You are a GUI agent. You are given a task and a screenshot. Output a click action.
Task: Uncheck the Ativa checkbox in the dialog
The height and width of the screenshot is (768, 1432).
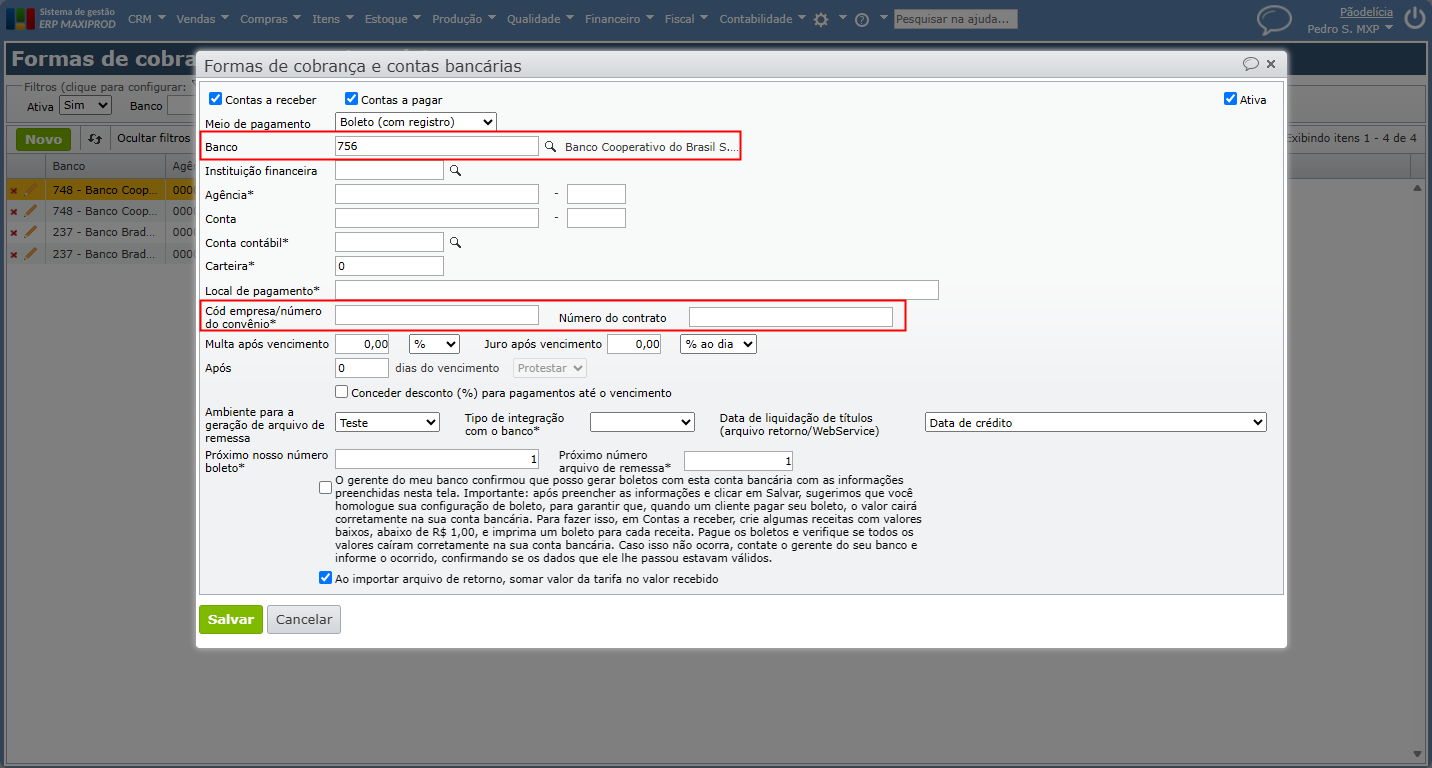1230,99
